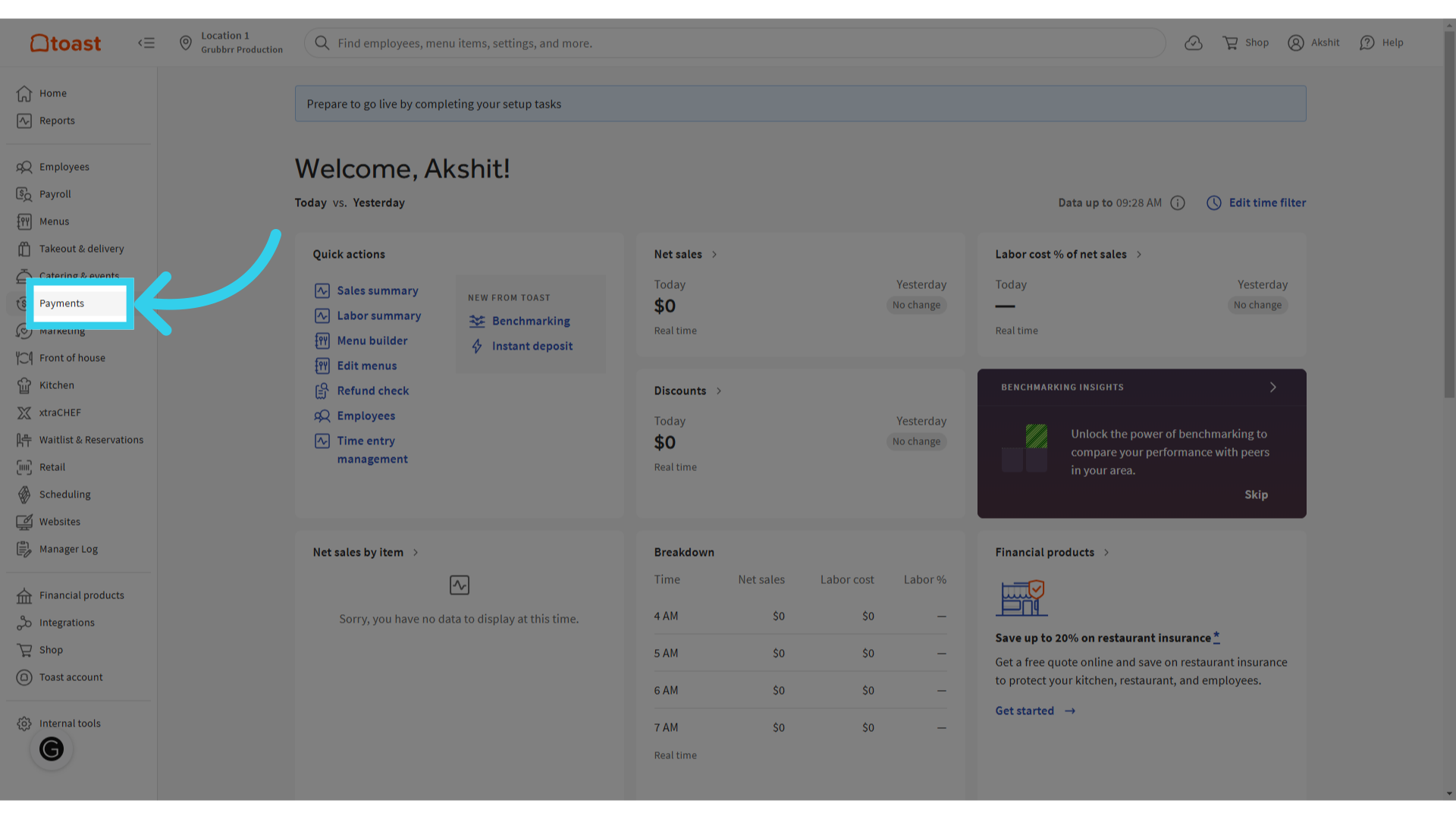Open the Shop cart in header
This screenshot has height=819, width=1456.
point(1245,43)
